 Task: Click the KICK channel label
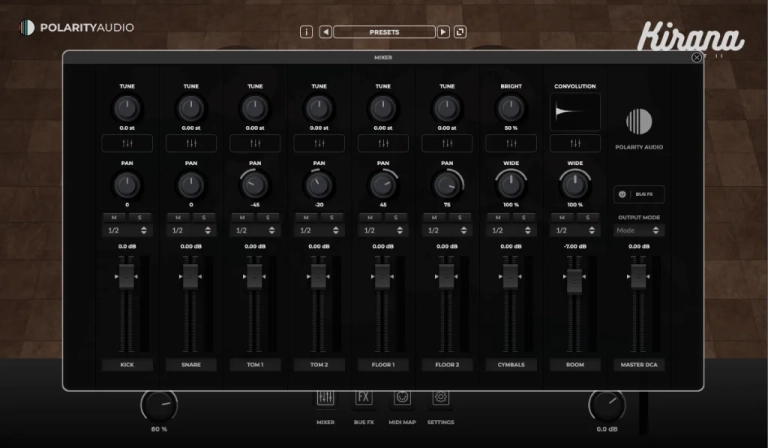coord(127,365)
